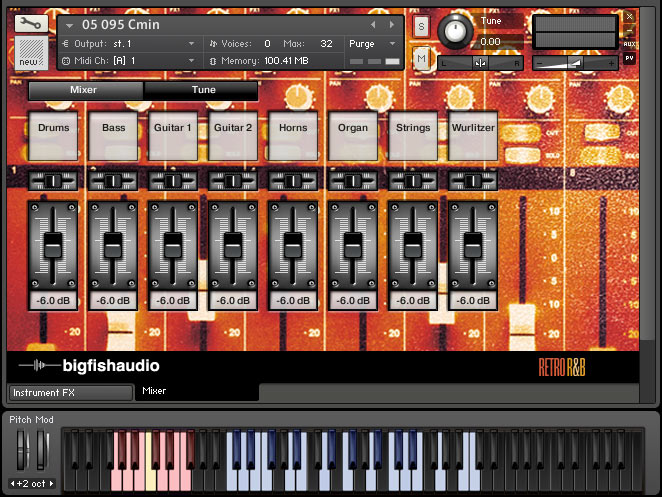Click the bigfishaudio logo
This screenshot has width=662, height=497.
click(90, 366)
